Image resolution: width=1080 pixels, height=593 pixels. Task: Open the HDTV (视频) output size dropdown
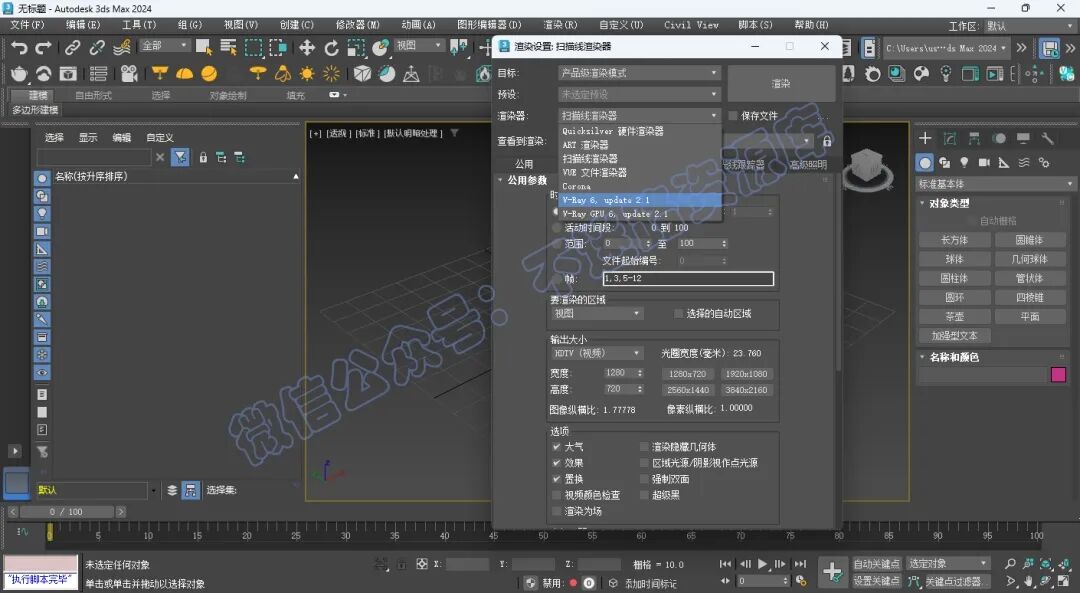596,353
